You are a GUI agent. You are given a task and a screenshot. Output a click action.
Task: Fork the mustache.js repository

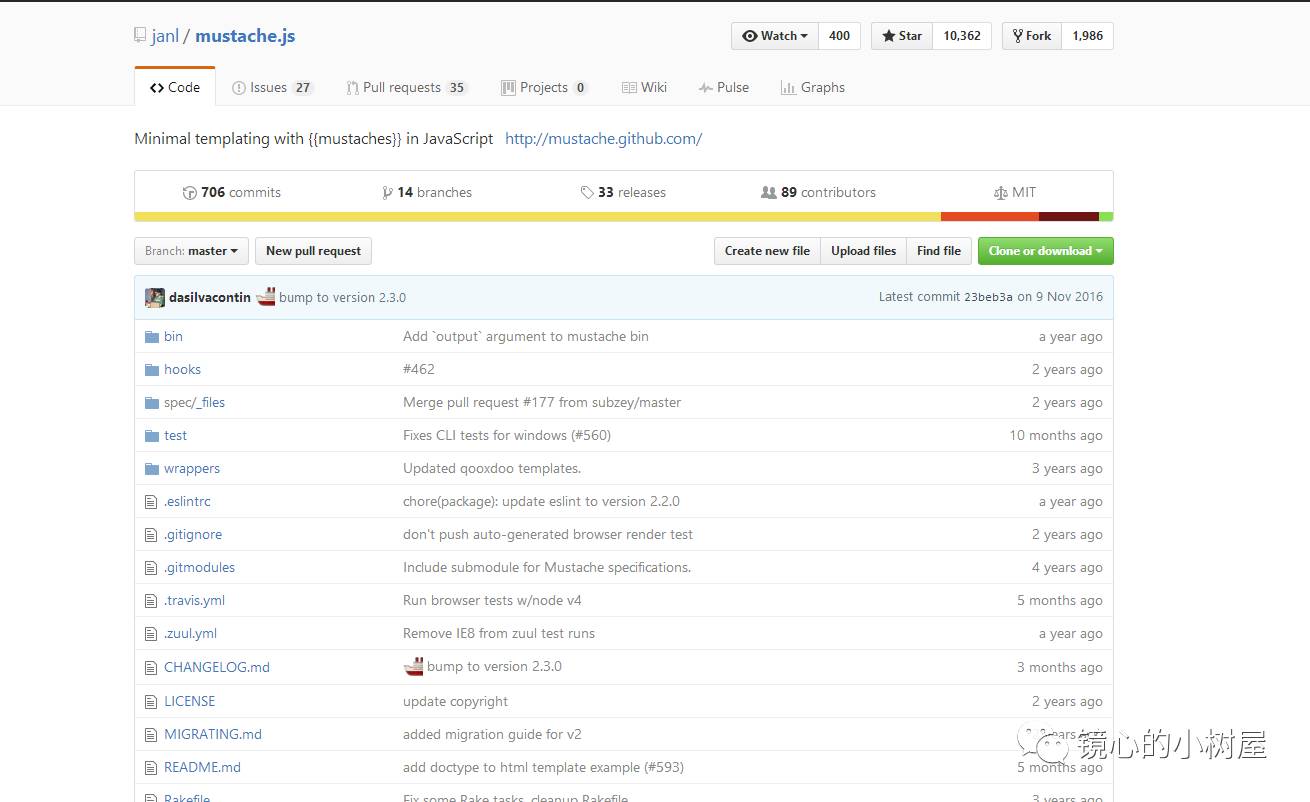click(1032, 36)
